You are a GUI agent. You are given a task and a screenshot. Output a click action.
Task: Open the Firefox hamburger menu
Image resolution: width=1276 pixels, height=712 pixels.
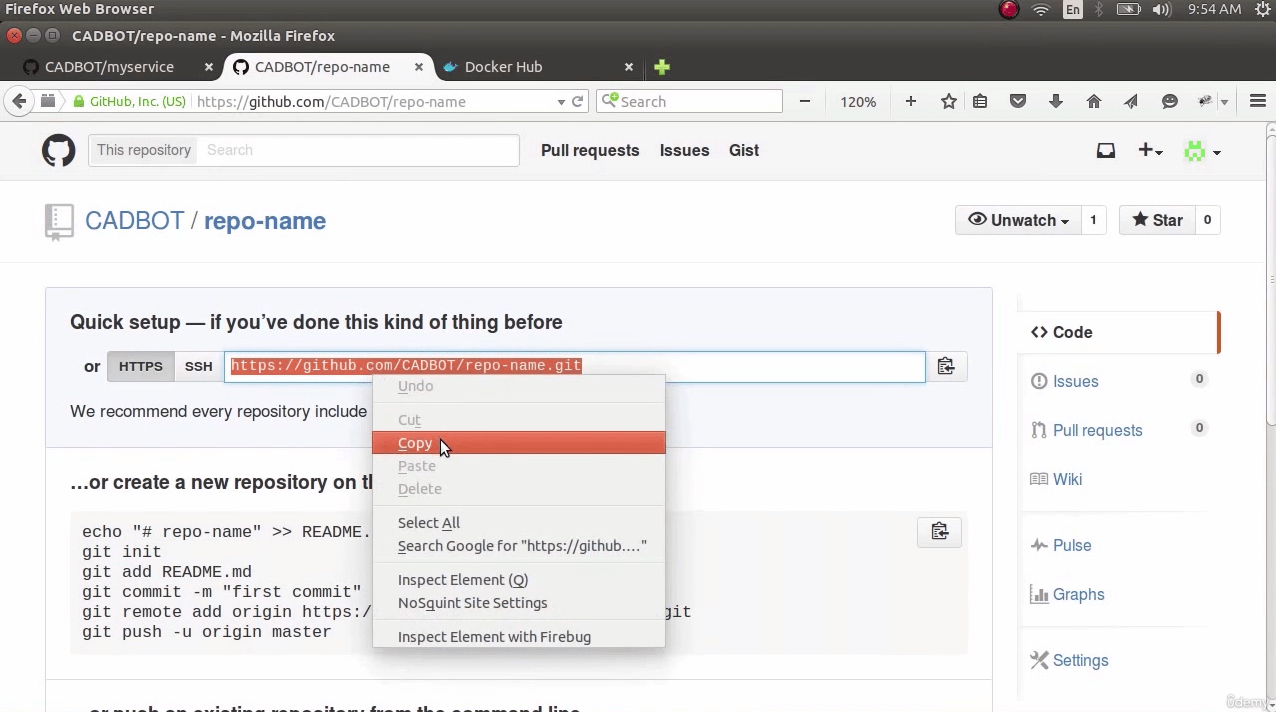pyautogui.click(x=1258, y=101)
